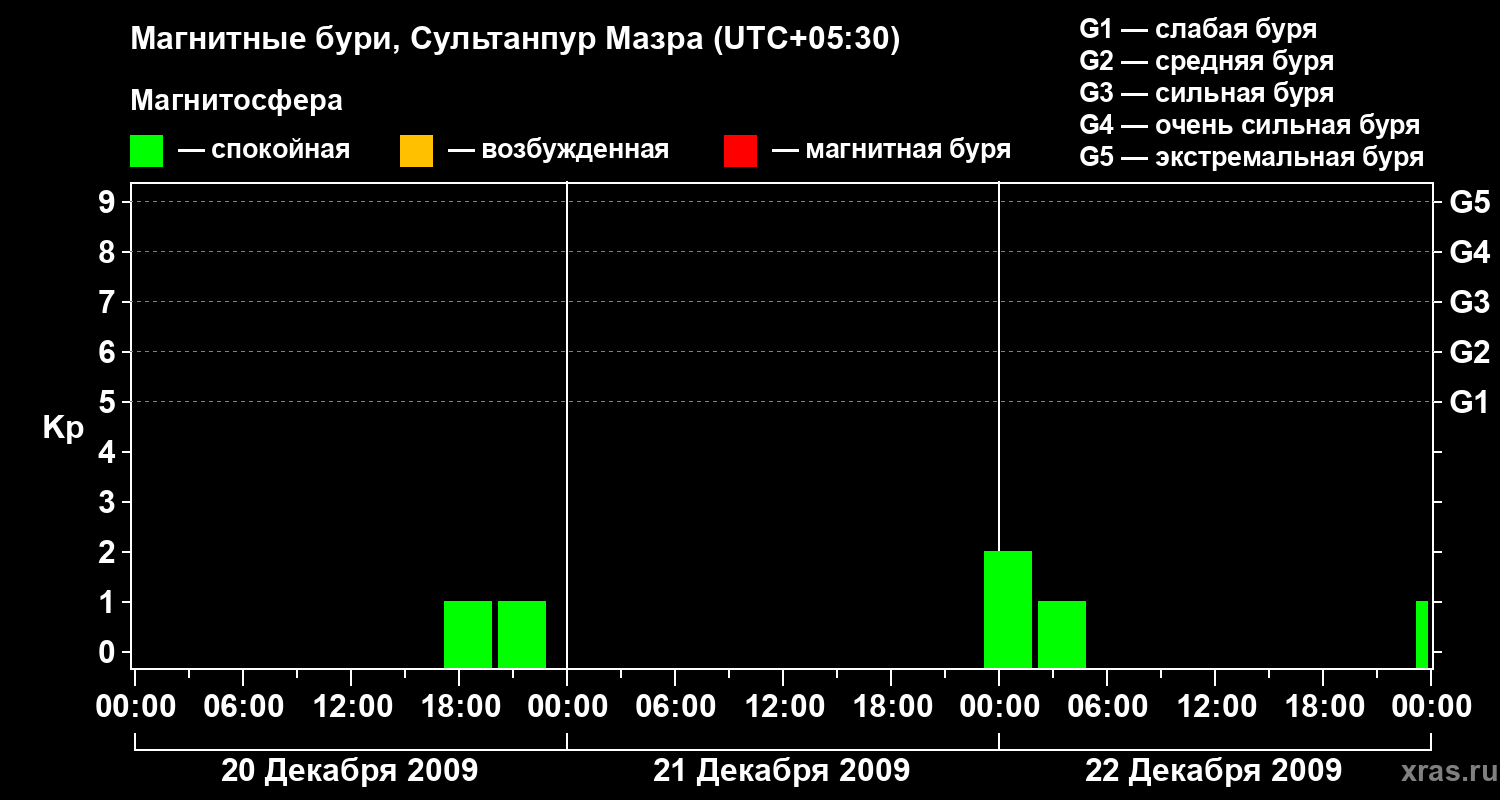Click the Kp 1 bar right of the Kp 2 bar
Screen dimensions: 1500x800
(1062, 634)
